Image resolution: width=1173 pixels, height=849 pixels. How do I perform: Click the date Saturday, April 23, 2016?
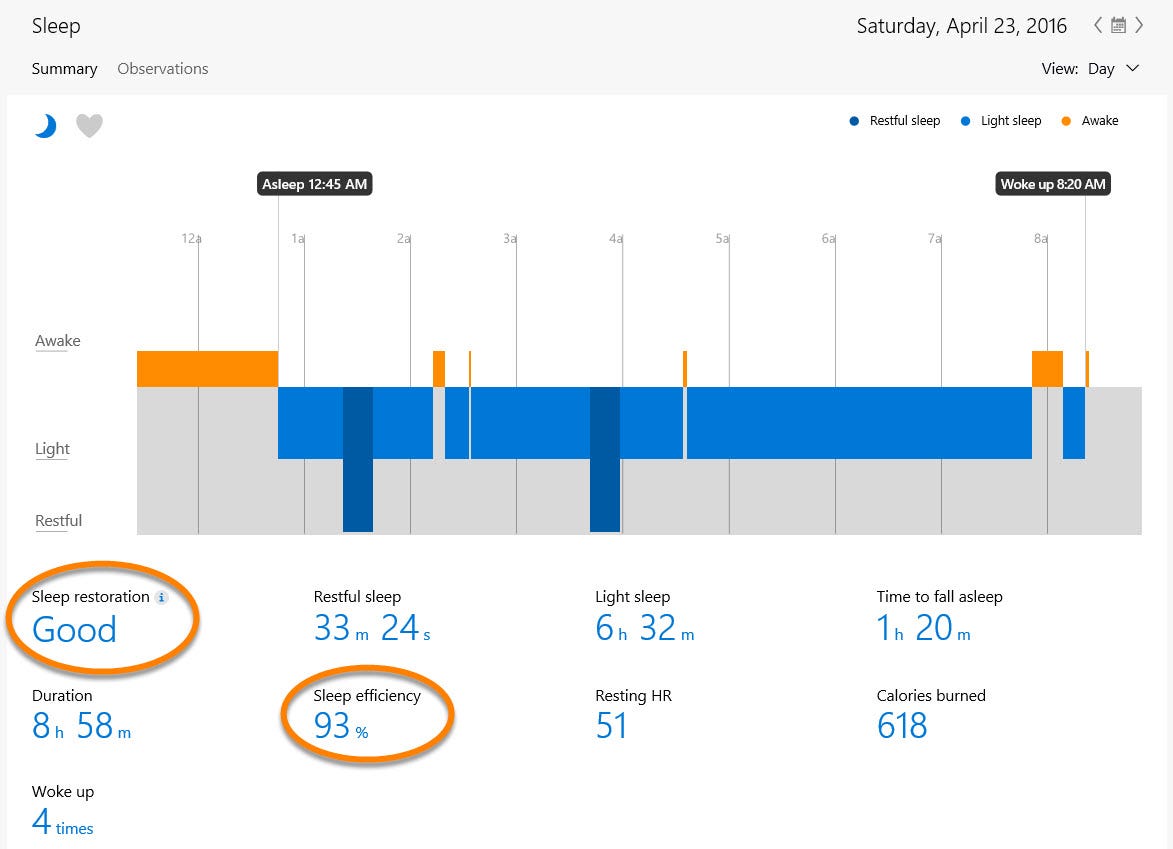pyautogui.click(x=961, y=25)
